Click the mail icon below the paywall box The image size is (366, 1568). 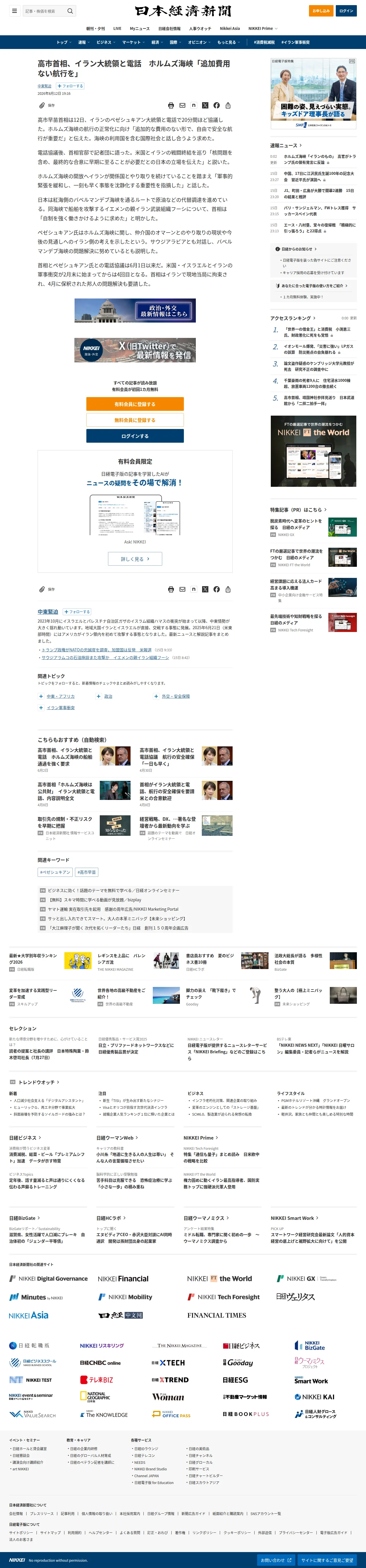[183, 589]
